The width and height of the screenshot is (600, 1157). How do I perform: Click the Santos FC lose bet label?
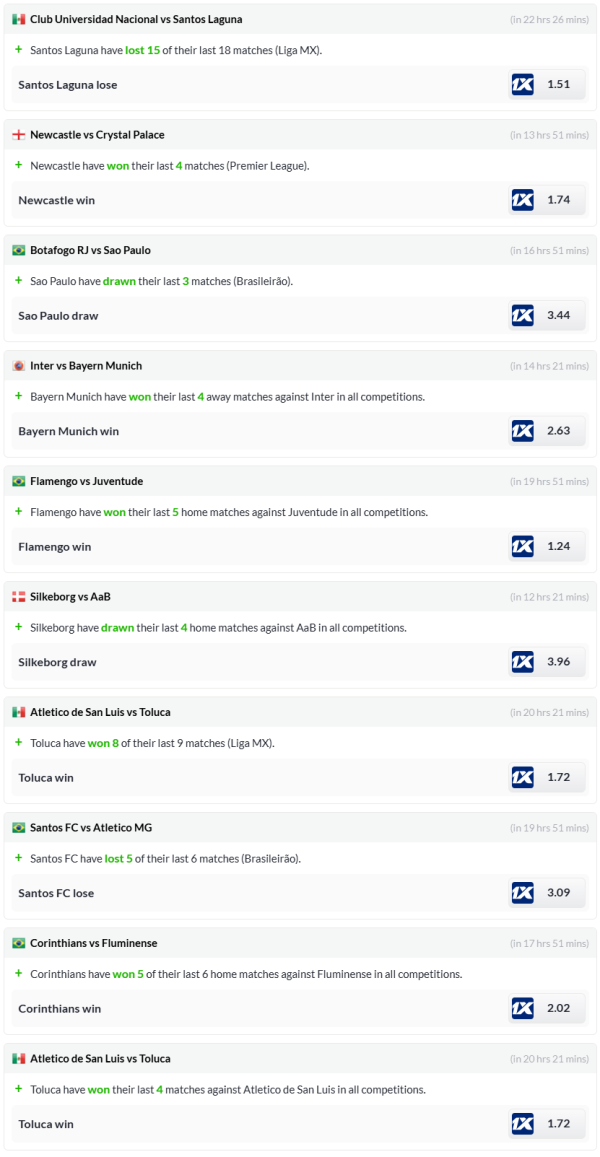(x=56, y=893)
